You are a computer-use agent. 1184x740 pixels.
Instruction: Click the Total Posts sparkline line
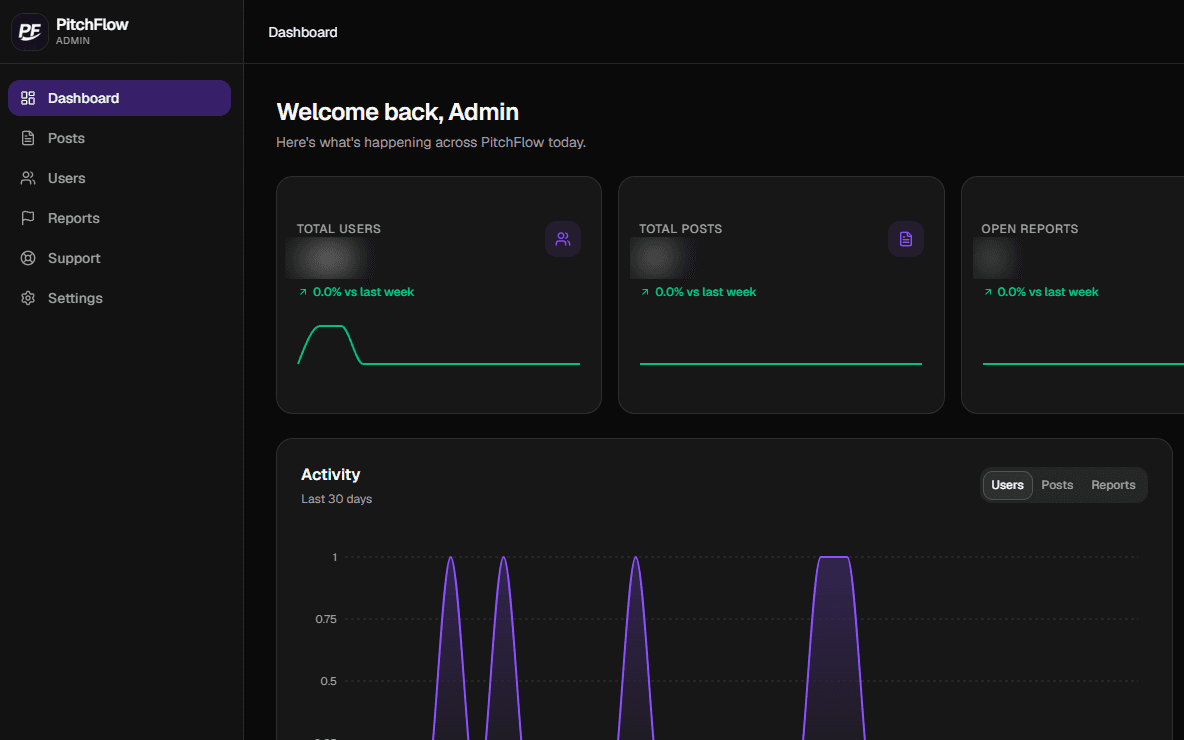click(781, 364)
